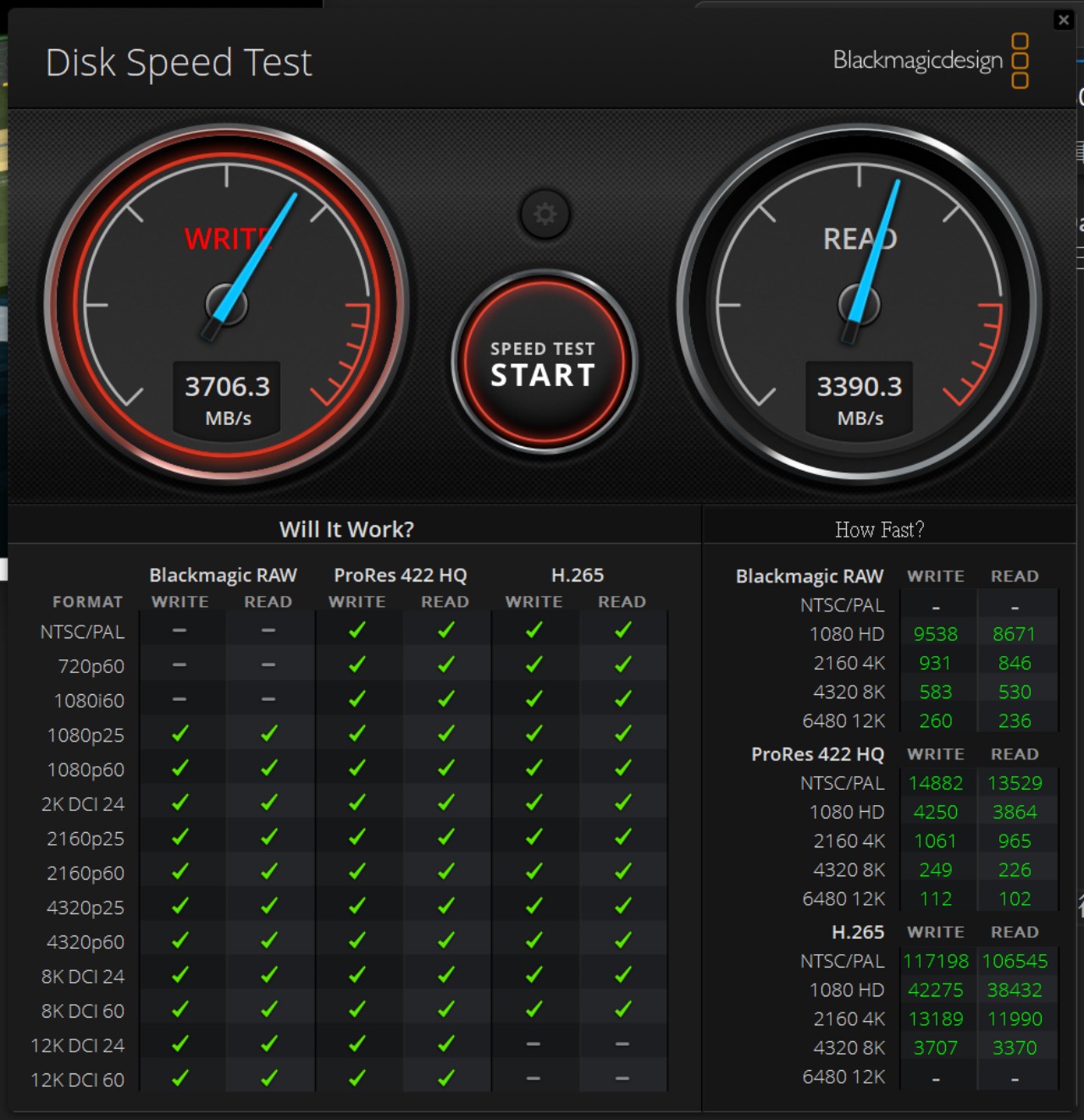Click 2160p25 Blackmagic RAW read checkmark

pos(268,836)
